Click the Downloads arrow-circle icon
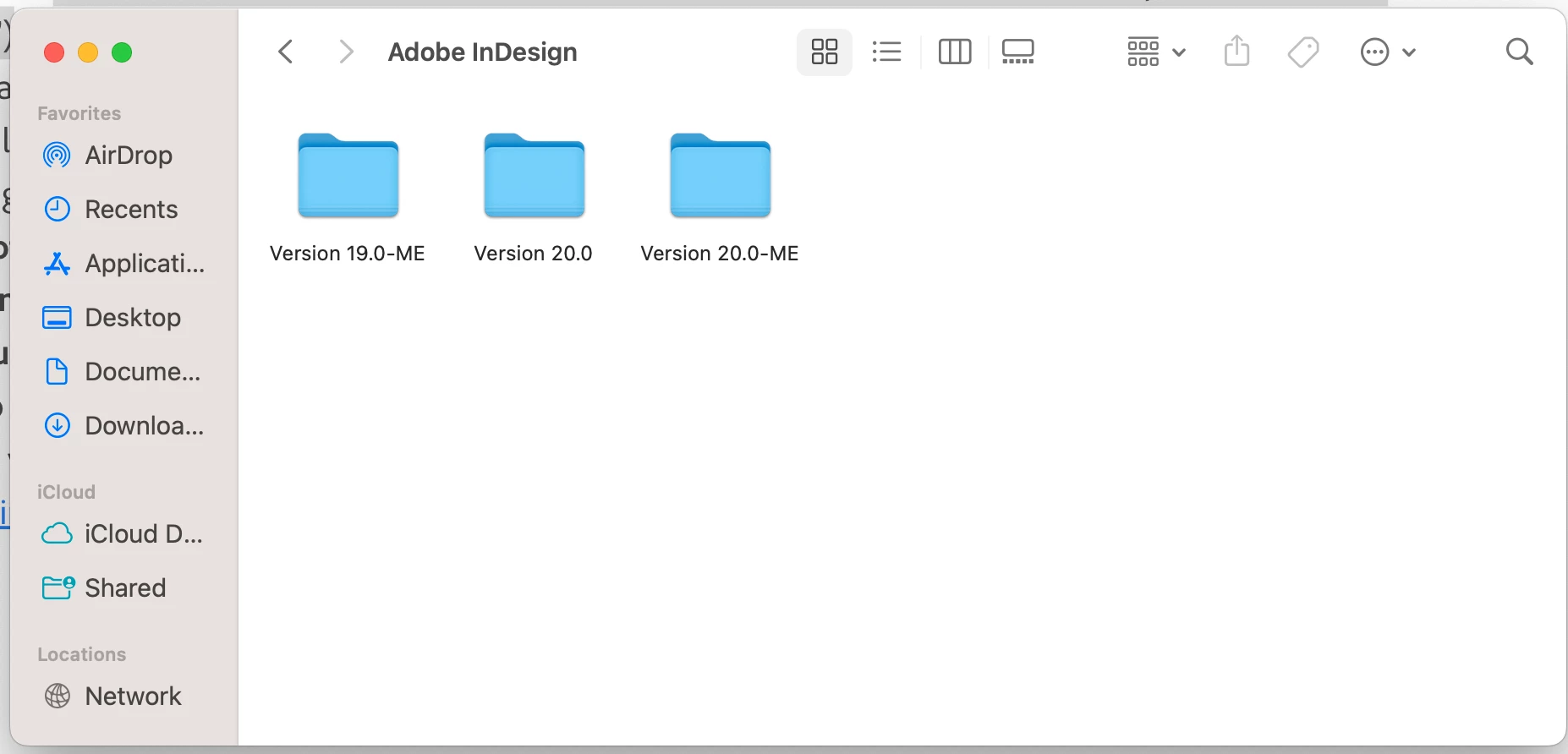Viewport: 1568px width, 754px height. pyautogui.click(x=57, y=425)
